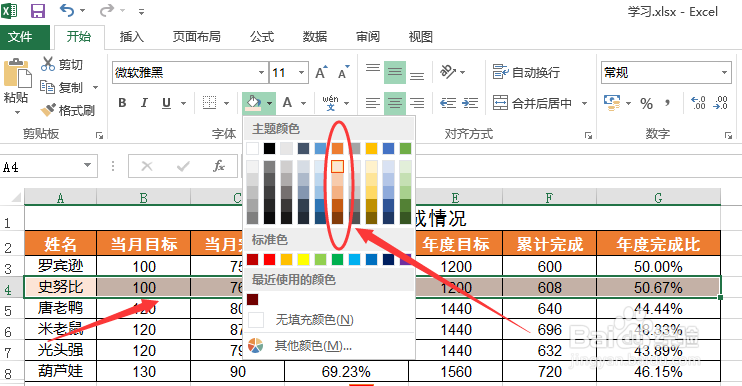The image size is (742, 386).
Task: Switch to the 公式 Formulas tab
Action: tap(262, 37)
